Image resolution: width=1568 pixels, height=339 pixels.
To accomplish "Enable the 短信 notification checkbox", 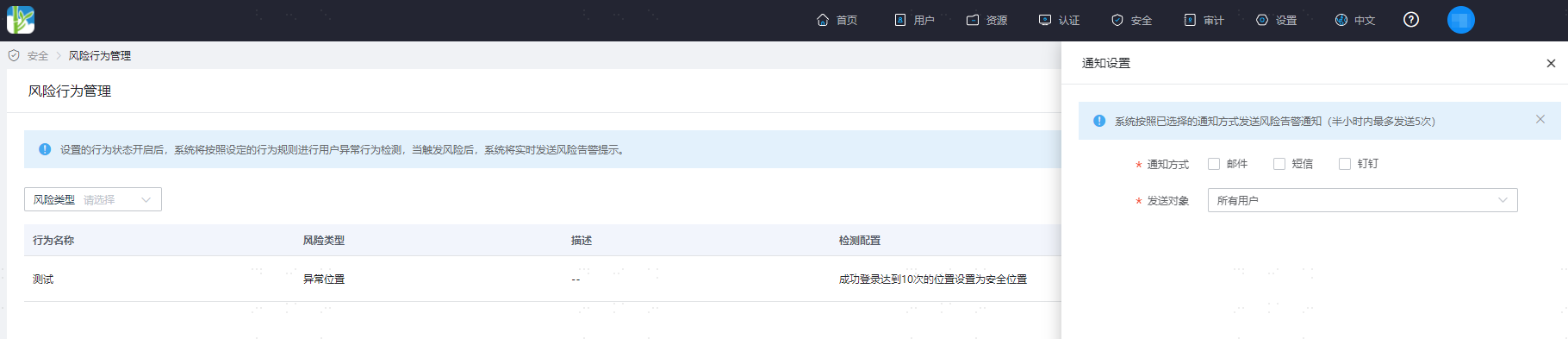I will pyautogui.click(x=1279, y=164).
